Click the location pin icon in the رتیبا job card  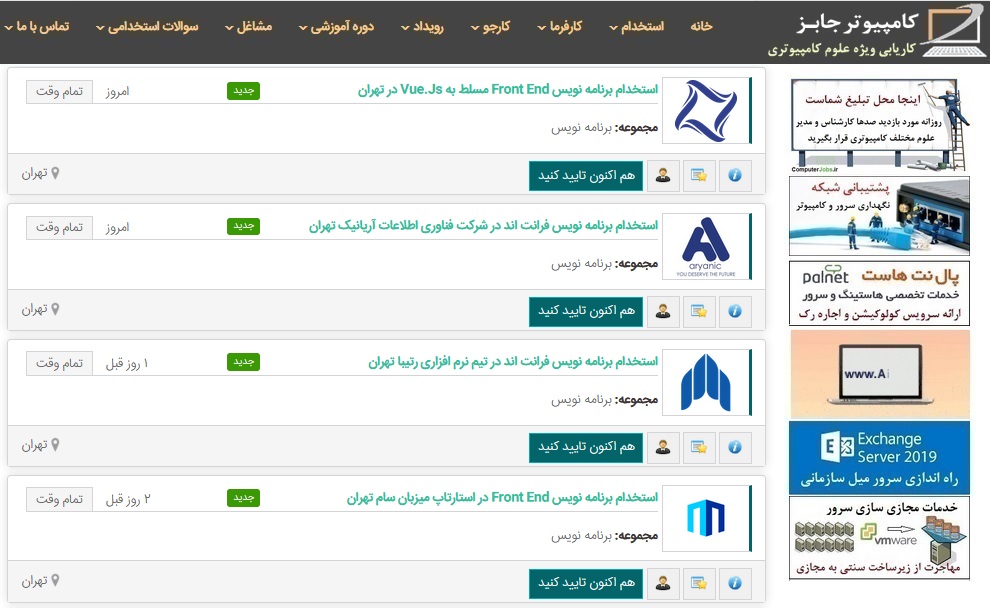point(56,445)
